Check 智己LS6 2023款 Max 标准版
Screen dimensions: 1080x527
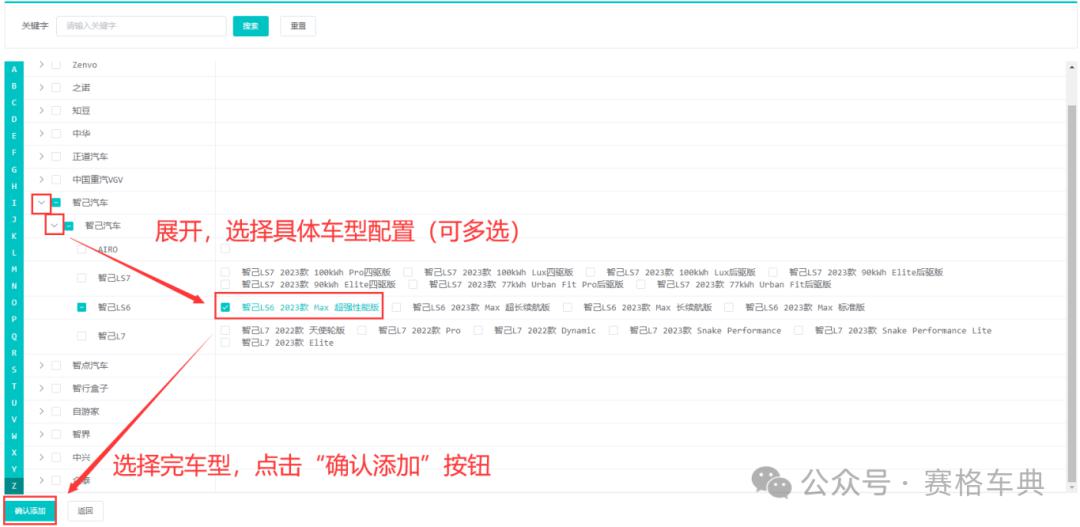click(x=729, y=307)
